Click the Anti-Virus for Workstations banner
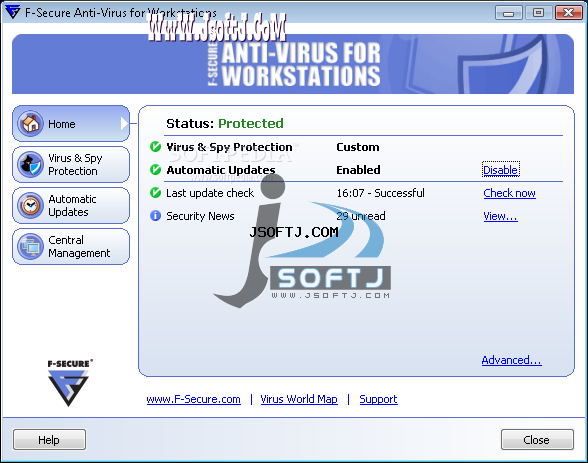Screen dimensions: 588x463 (x=292, y=64)
